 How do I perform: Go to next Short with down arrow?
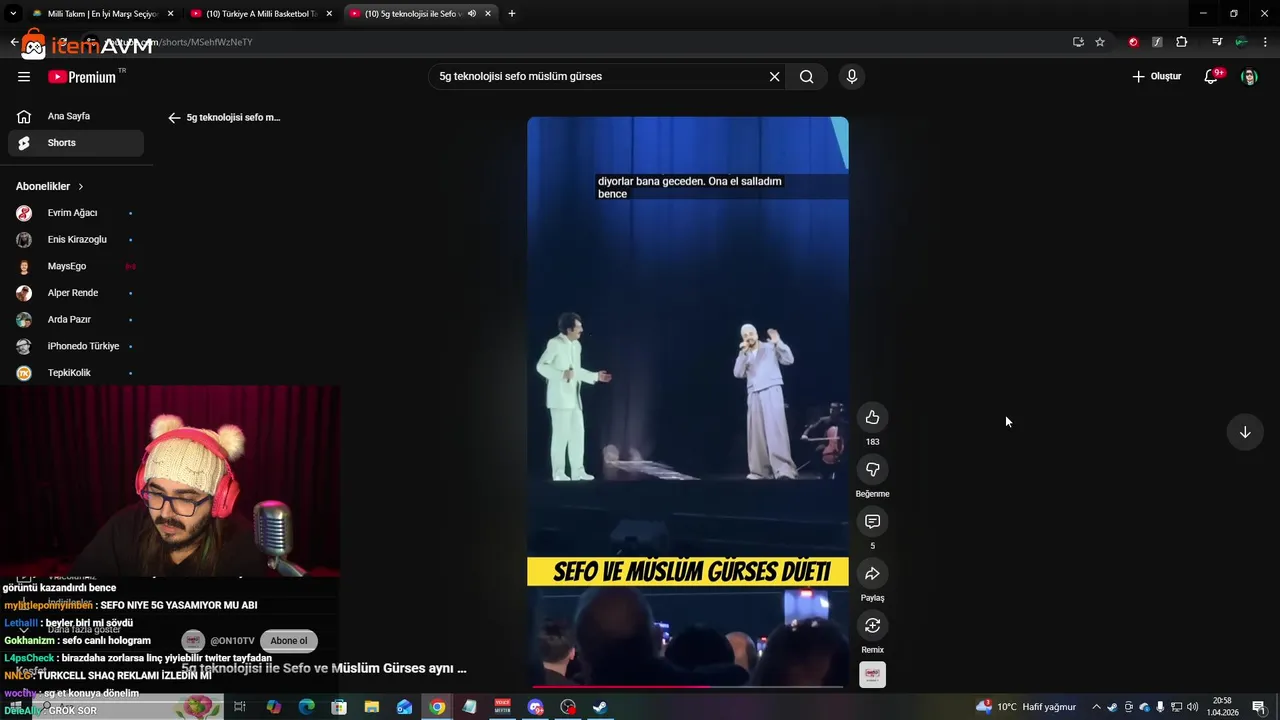[x=1245, y=432]
